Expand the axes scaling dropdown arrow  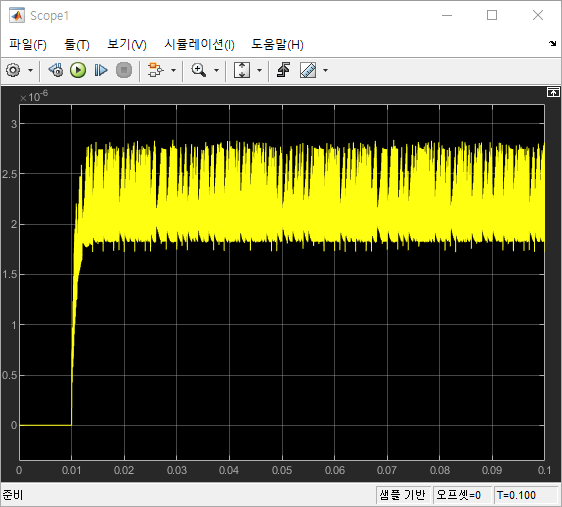point(259,70)
